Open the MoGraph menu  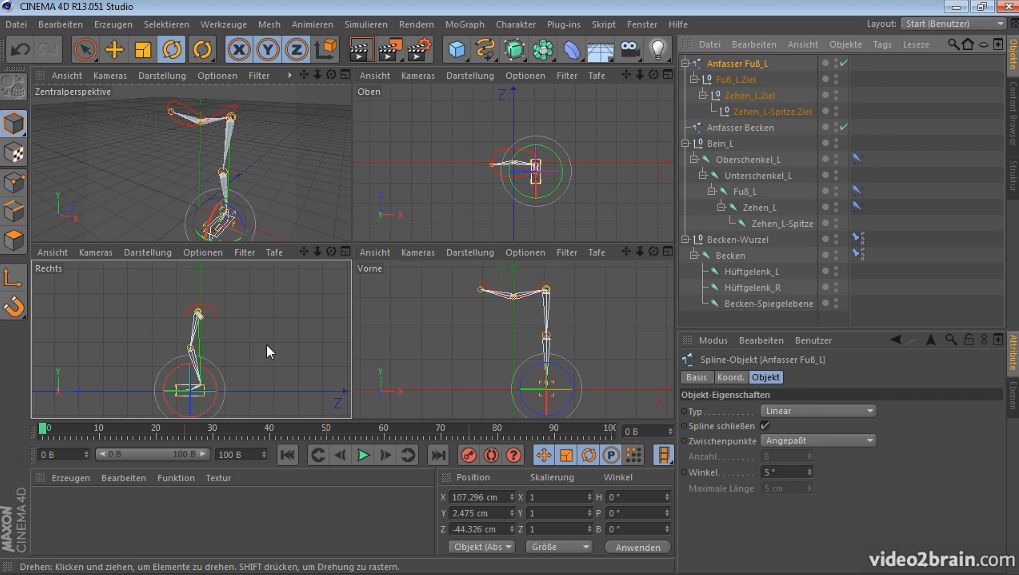point(465,24)
